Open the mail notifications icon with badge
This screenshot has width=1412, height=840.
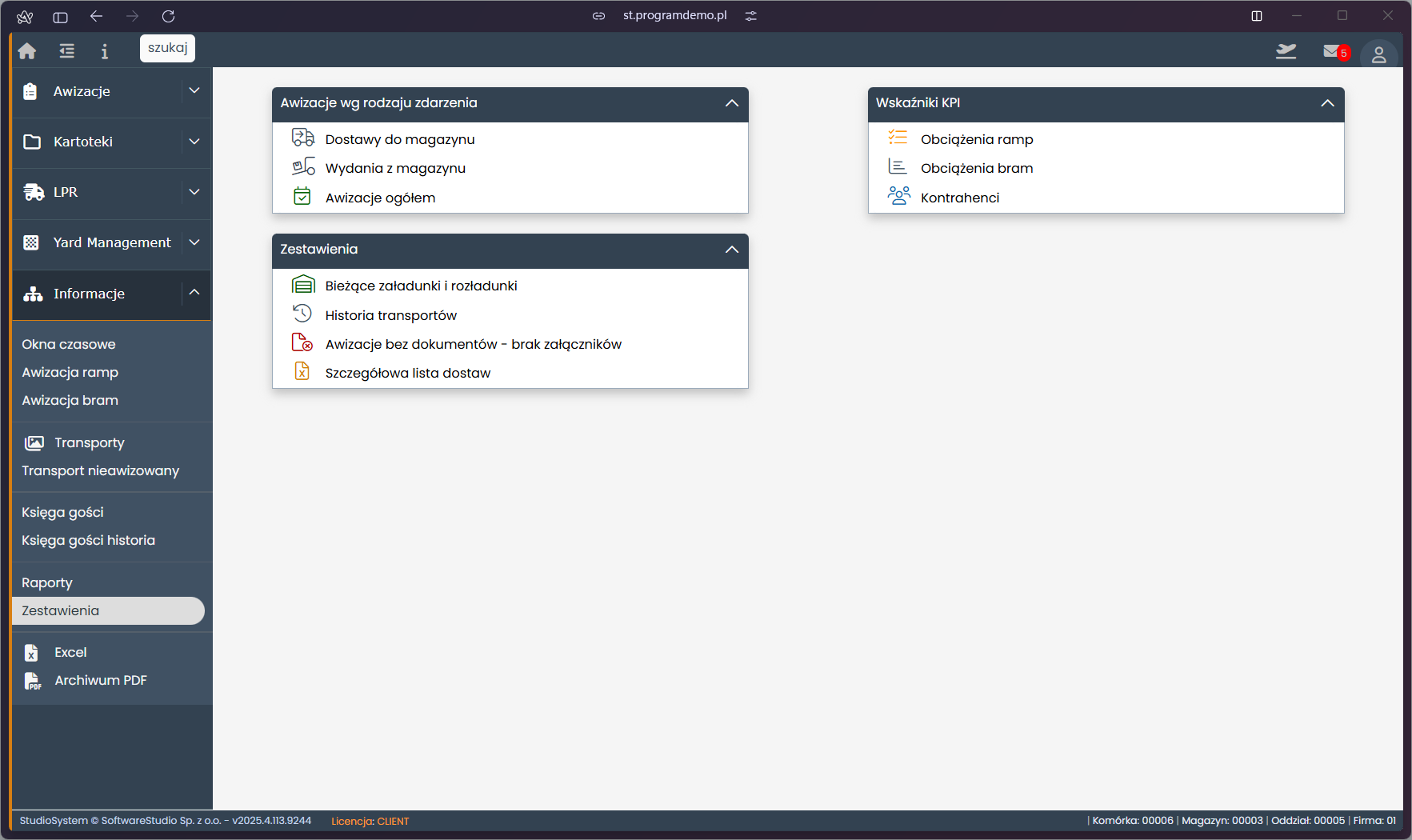pos(1334,52)
